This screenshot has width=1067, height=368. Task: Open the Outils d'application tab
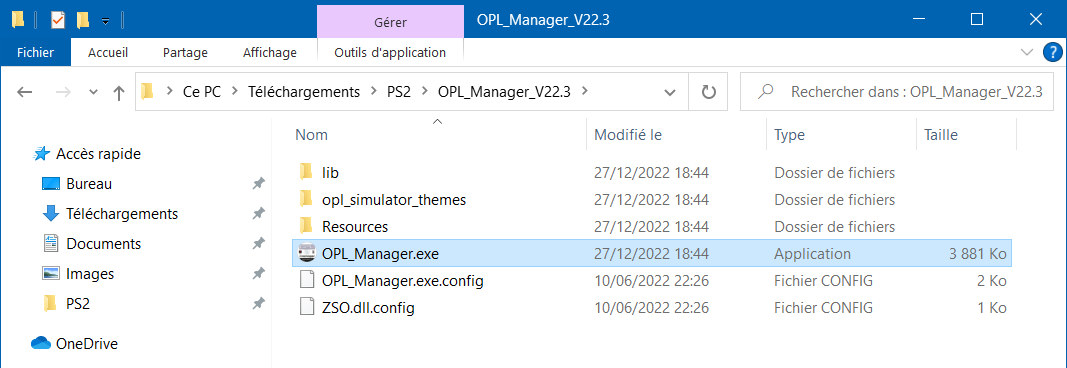[390, 52]
